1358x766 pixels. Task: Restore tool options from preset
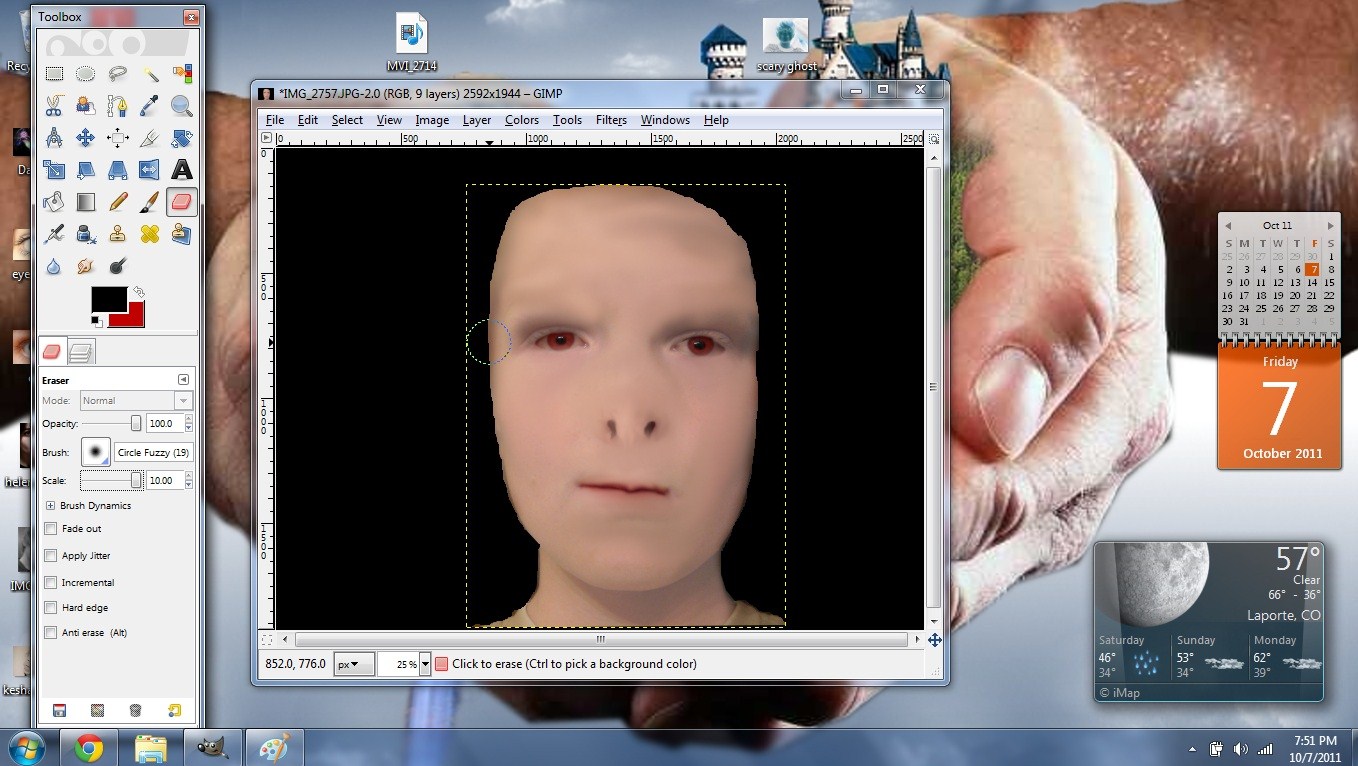[x=97, y=711]
